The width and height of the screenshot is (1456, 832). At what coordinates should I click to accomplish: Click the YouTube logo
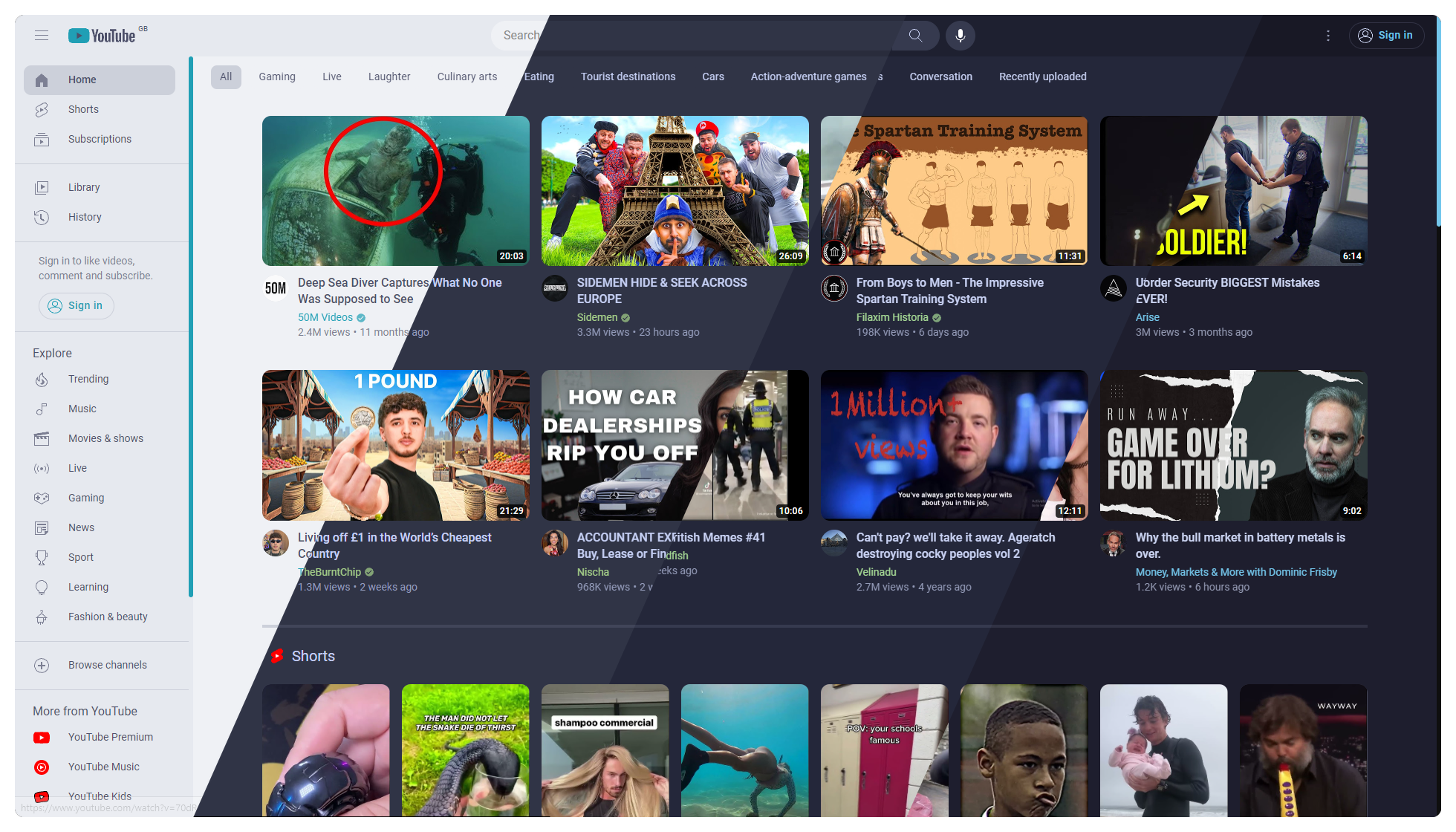[102, 36]
